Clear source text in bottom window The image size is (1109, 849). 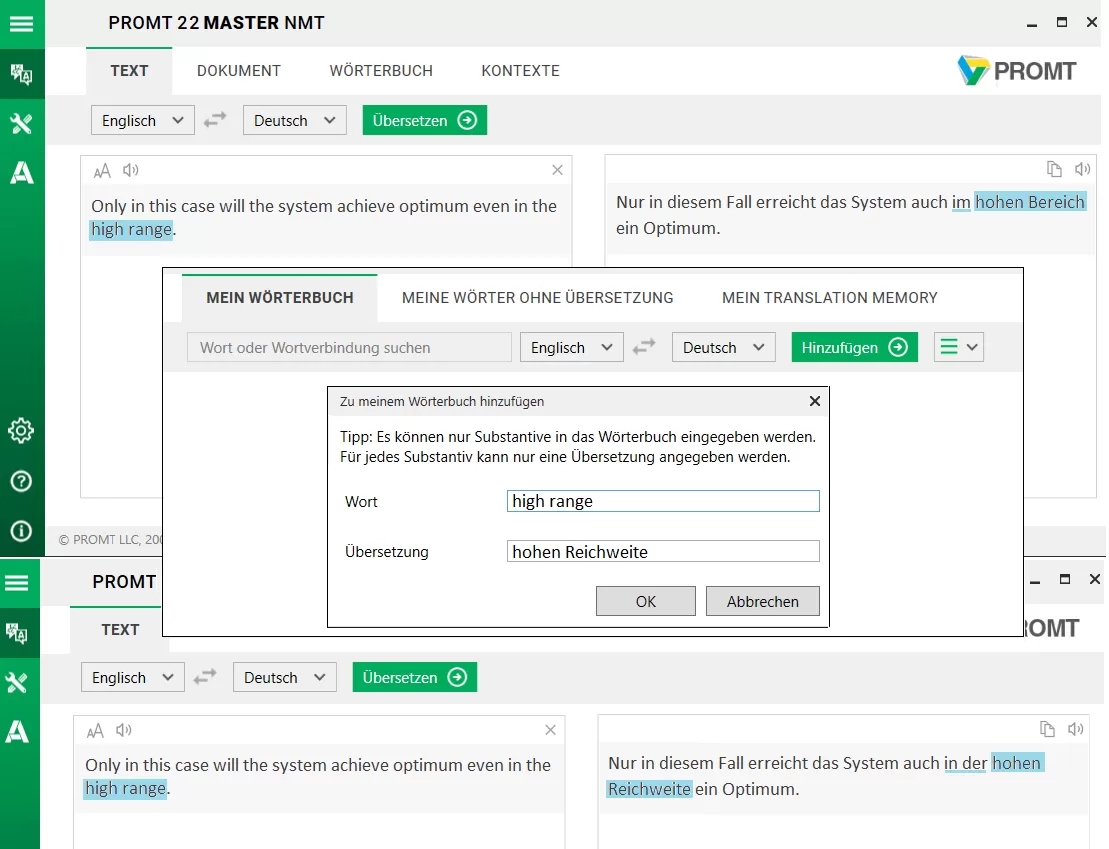550,729
